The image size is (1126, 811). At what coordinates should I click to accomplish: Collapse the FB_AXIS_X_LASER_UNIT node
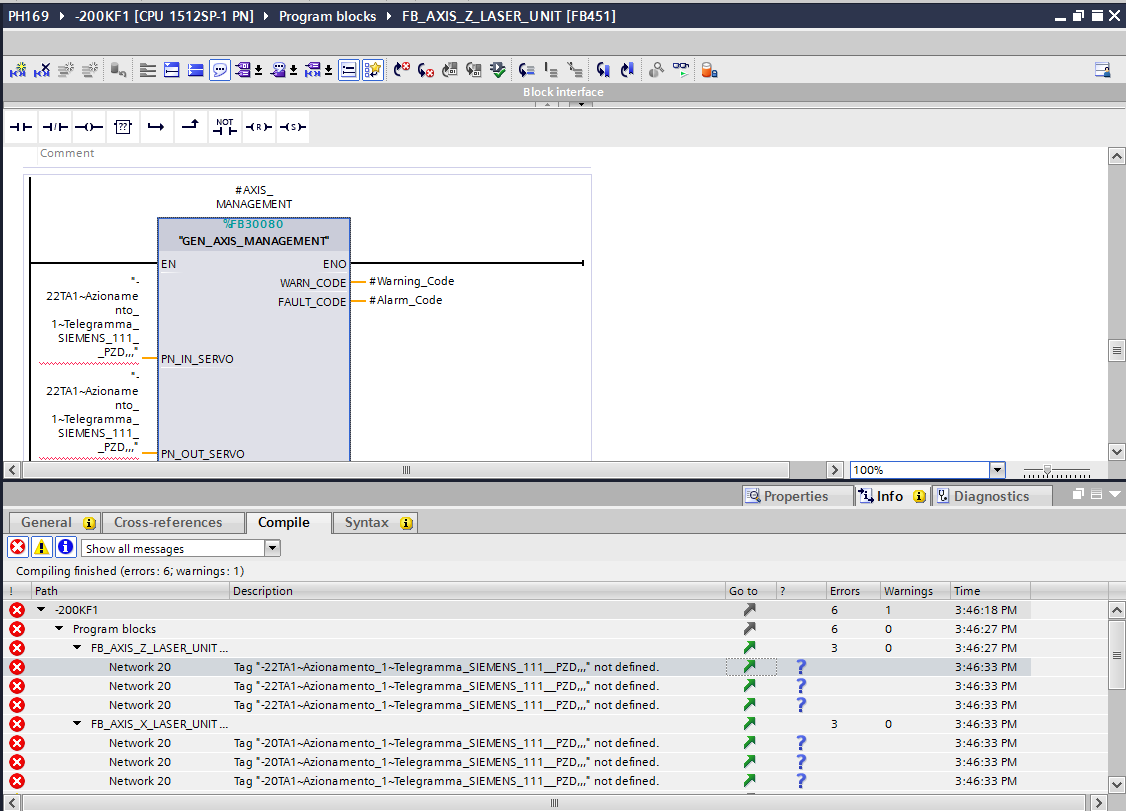[x=78, y=724]
